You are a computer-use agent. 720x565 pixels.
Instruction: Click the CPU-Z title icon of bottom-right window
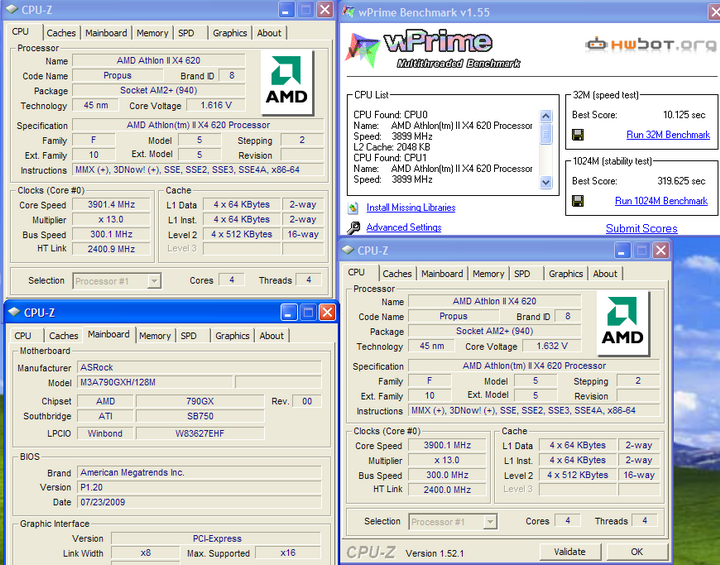point(348,250)
